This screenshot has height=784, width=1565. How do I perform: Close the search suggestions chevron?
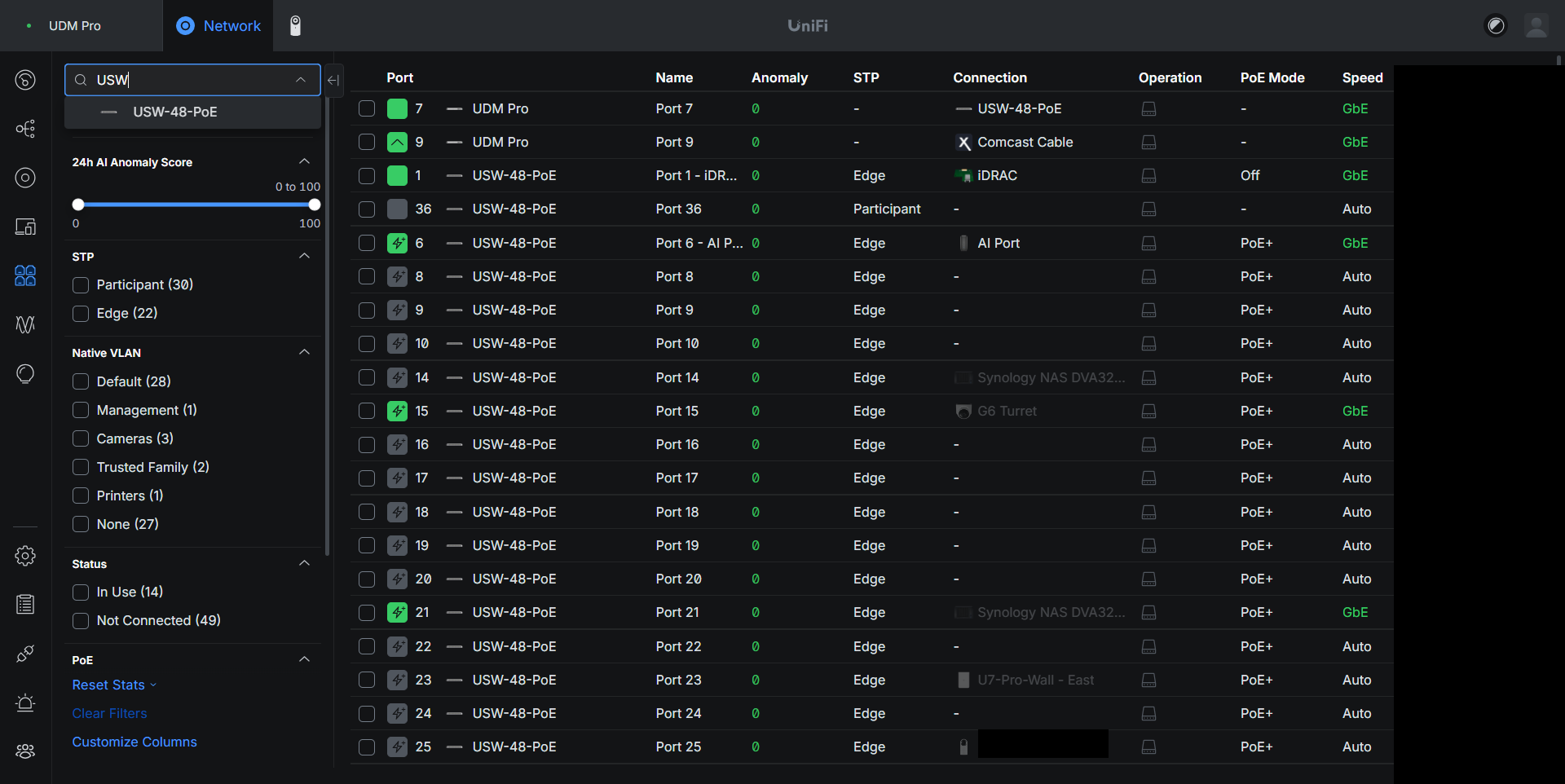pos(301,80)
